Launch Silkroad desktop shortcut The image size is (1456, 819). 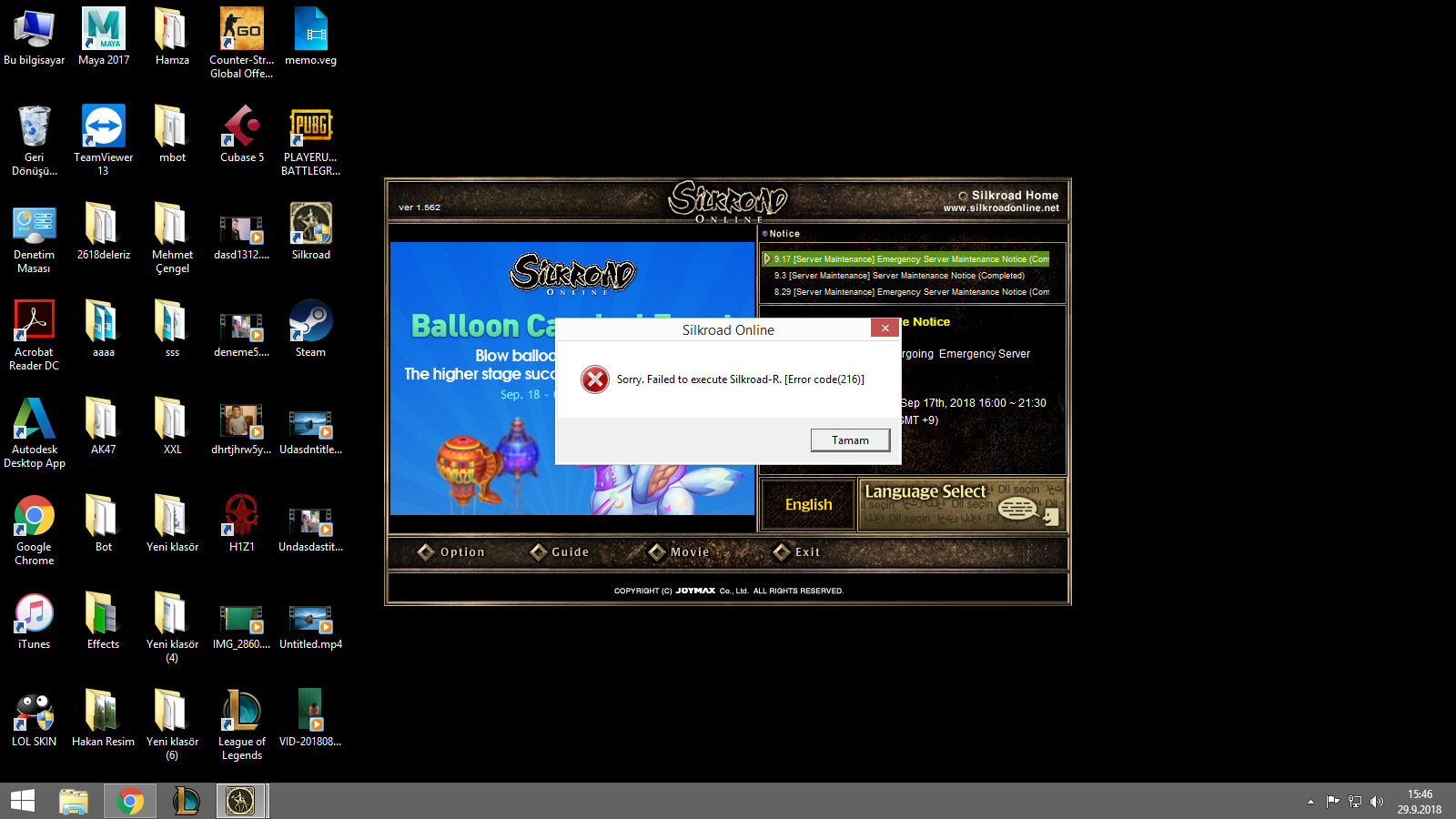(310, 231)
